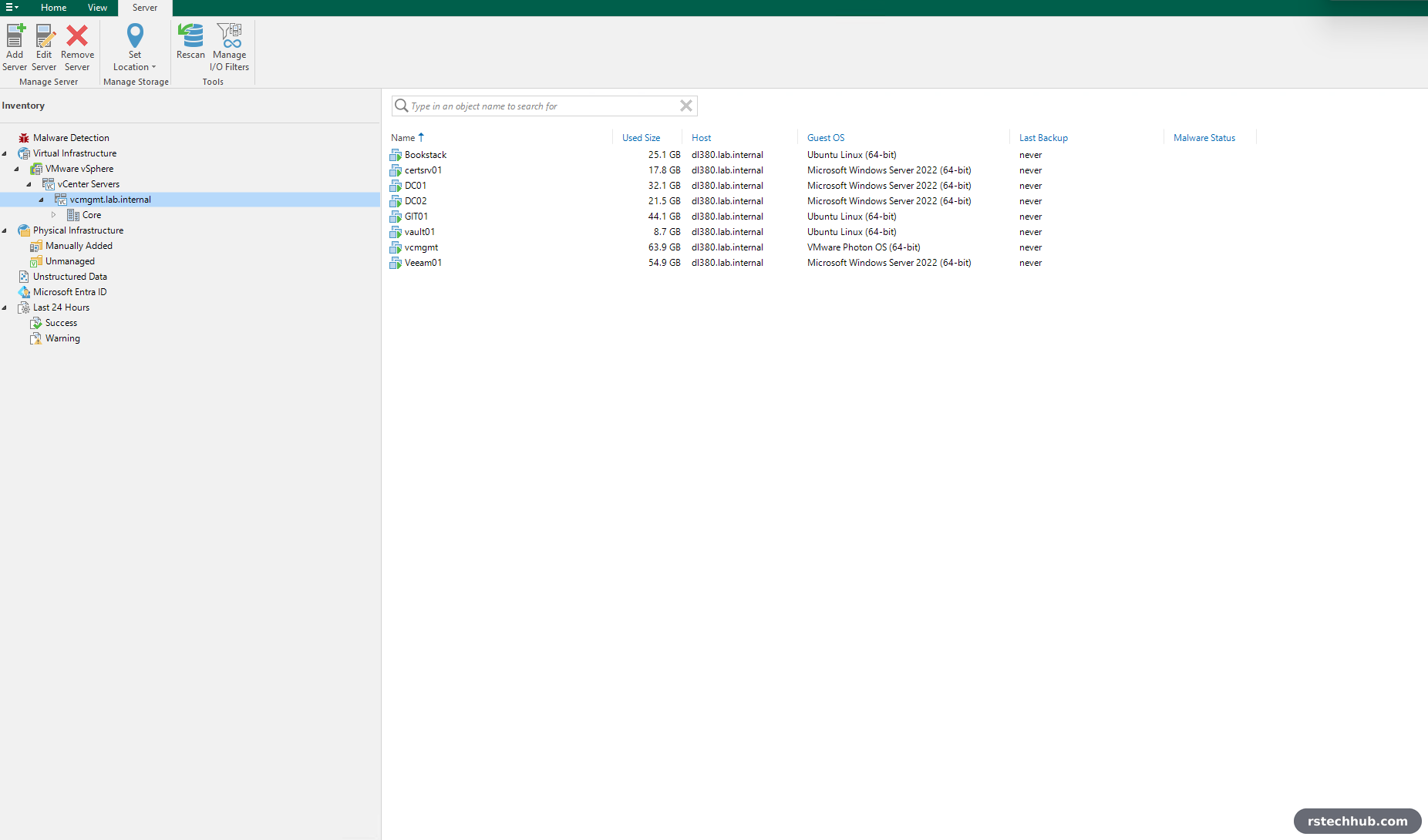
Task: Select the Manually Added group
Action: point(79,246)
